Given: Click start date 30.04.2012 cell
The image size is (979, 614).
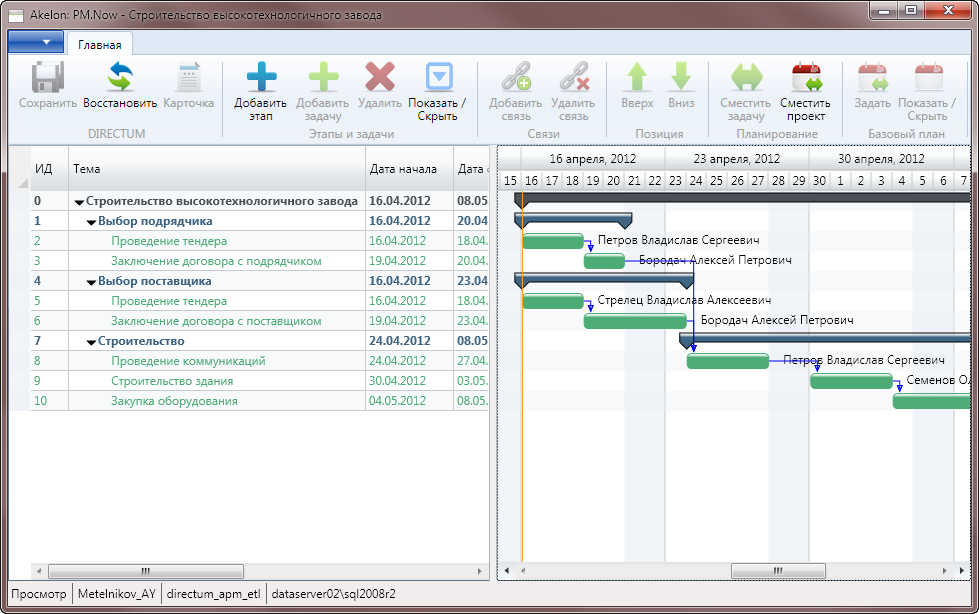Looking at the screenshot, I should [398, 381].
